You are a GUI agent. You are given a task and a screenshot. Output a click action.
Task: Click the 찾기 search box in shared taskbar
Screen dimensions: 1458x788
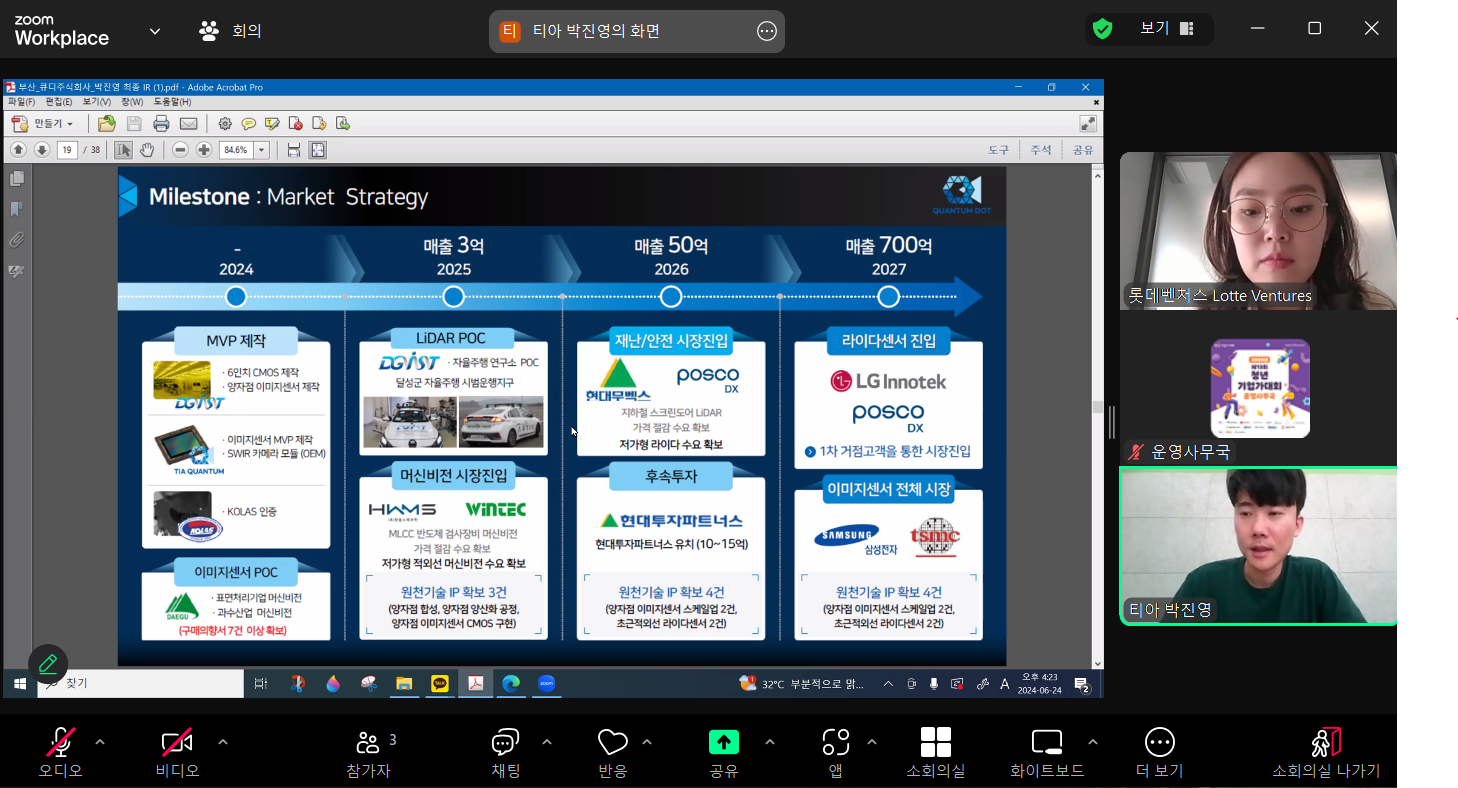pos(140,684)
